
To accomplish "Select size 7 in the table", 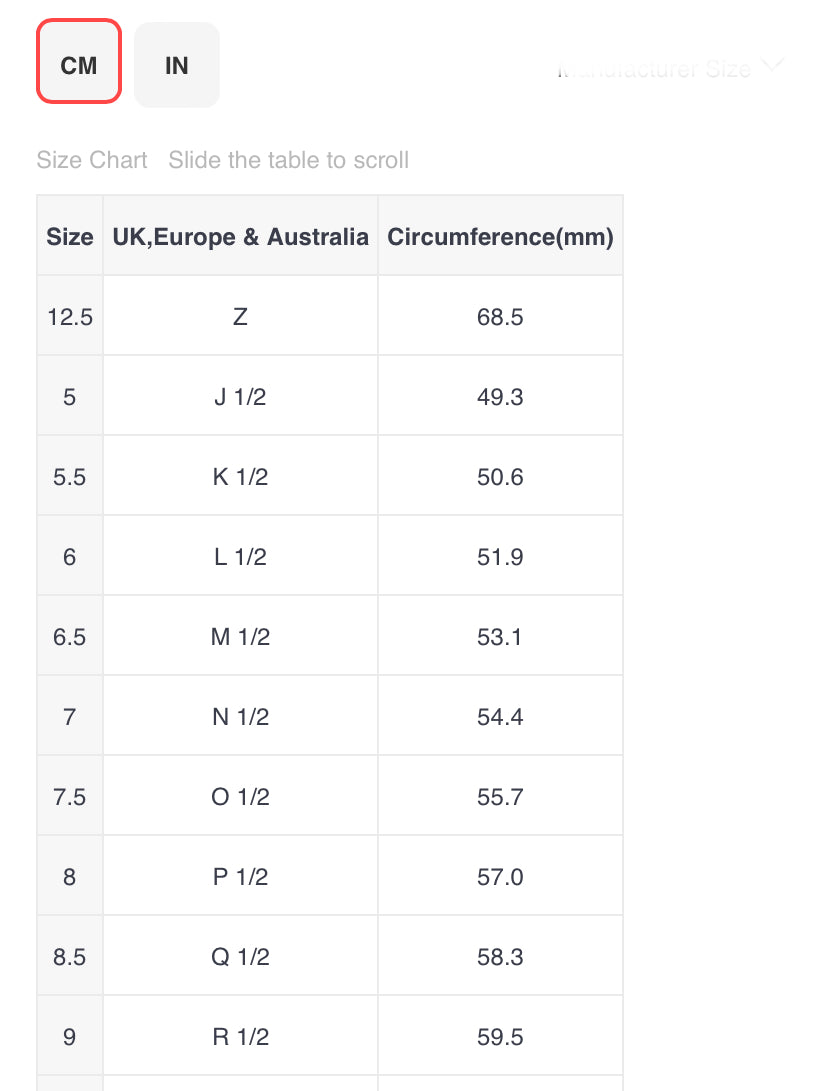I will [70, 717].
